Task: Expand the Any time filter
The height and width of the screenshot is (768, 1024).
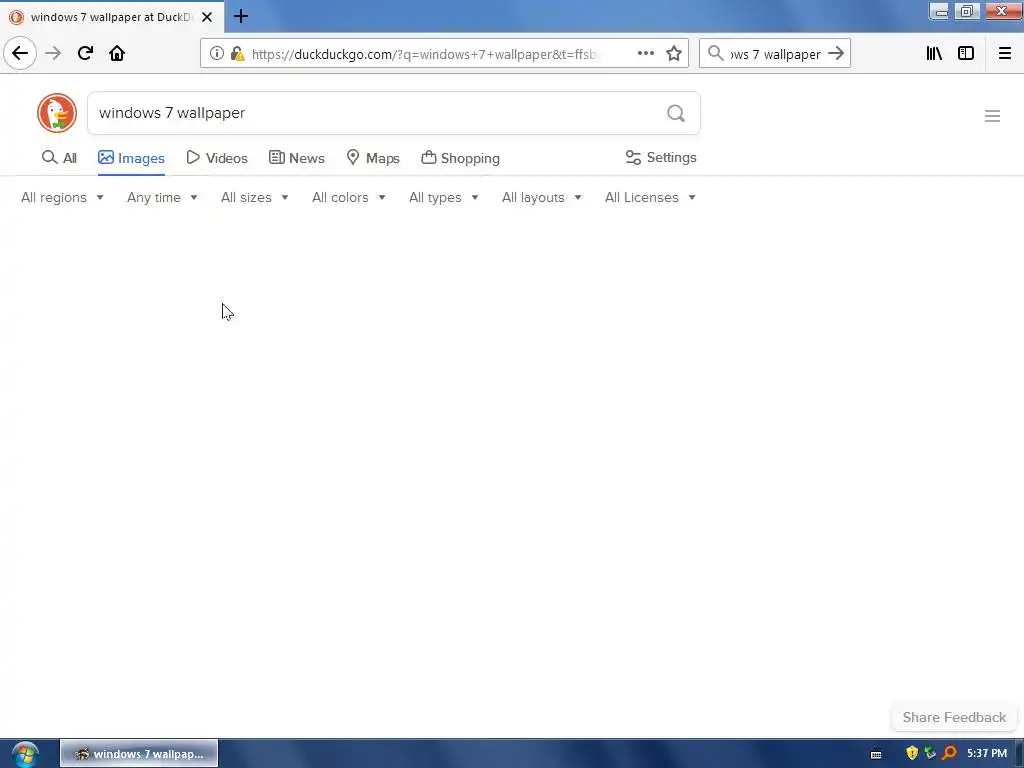Action: click(x=162, y=197)
